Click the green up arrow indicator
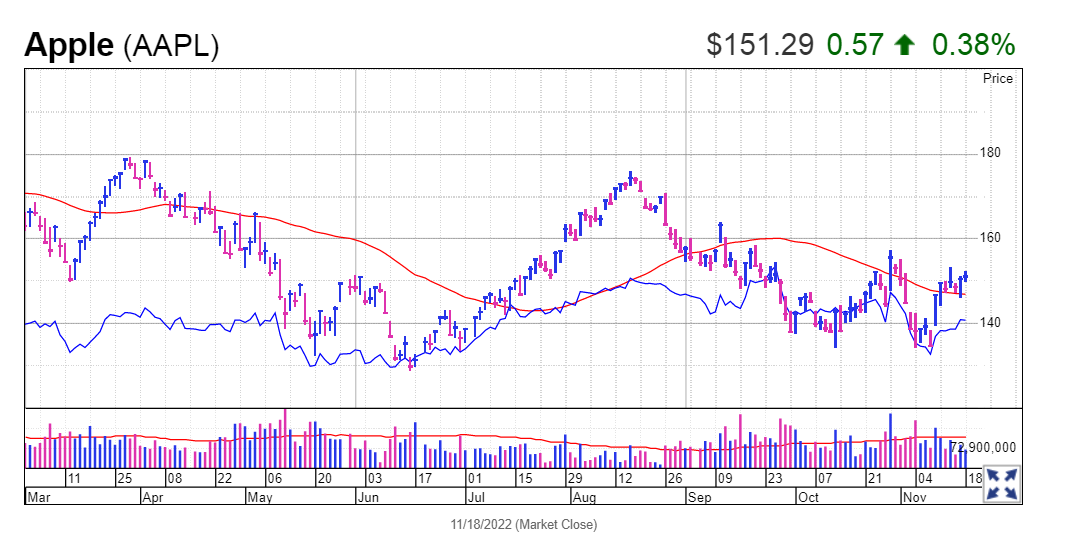This screenshot has width=1077, height=544. [905, 45]
